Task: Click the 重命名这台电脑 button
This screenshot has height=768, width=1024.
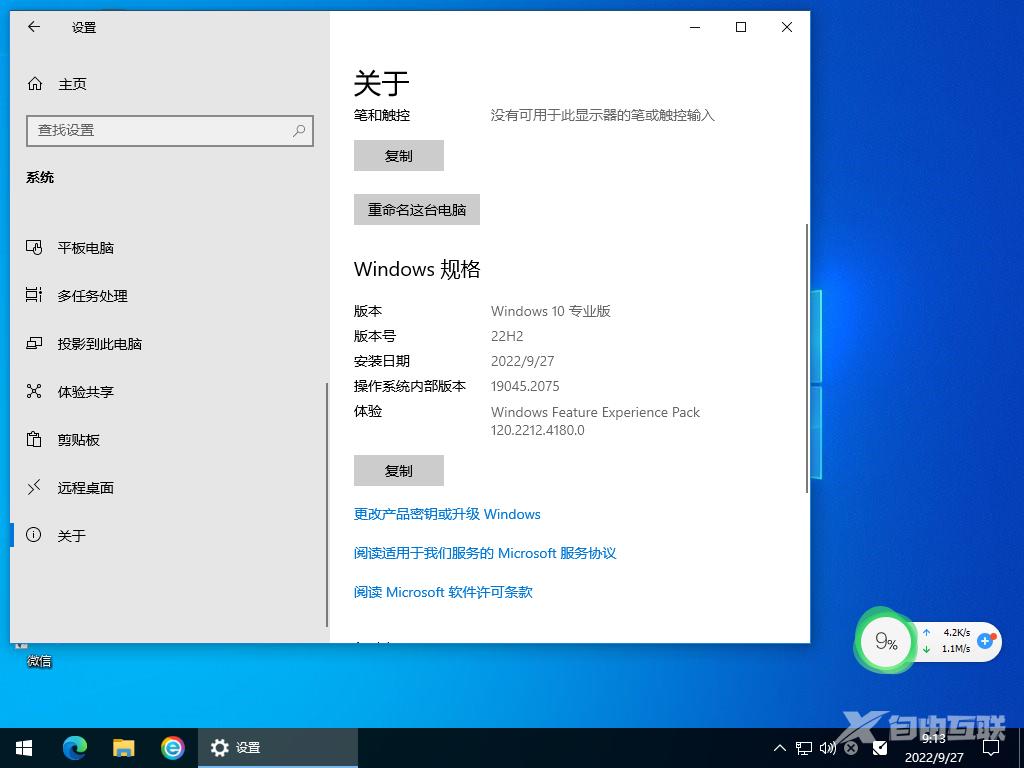Action: point(416,209)
